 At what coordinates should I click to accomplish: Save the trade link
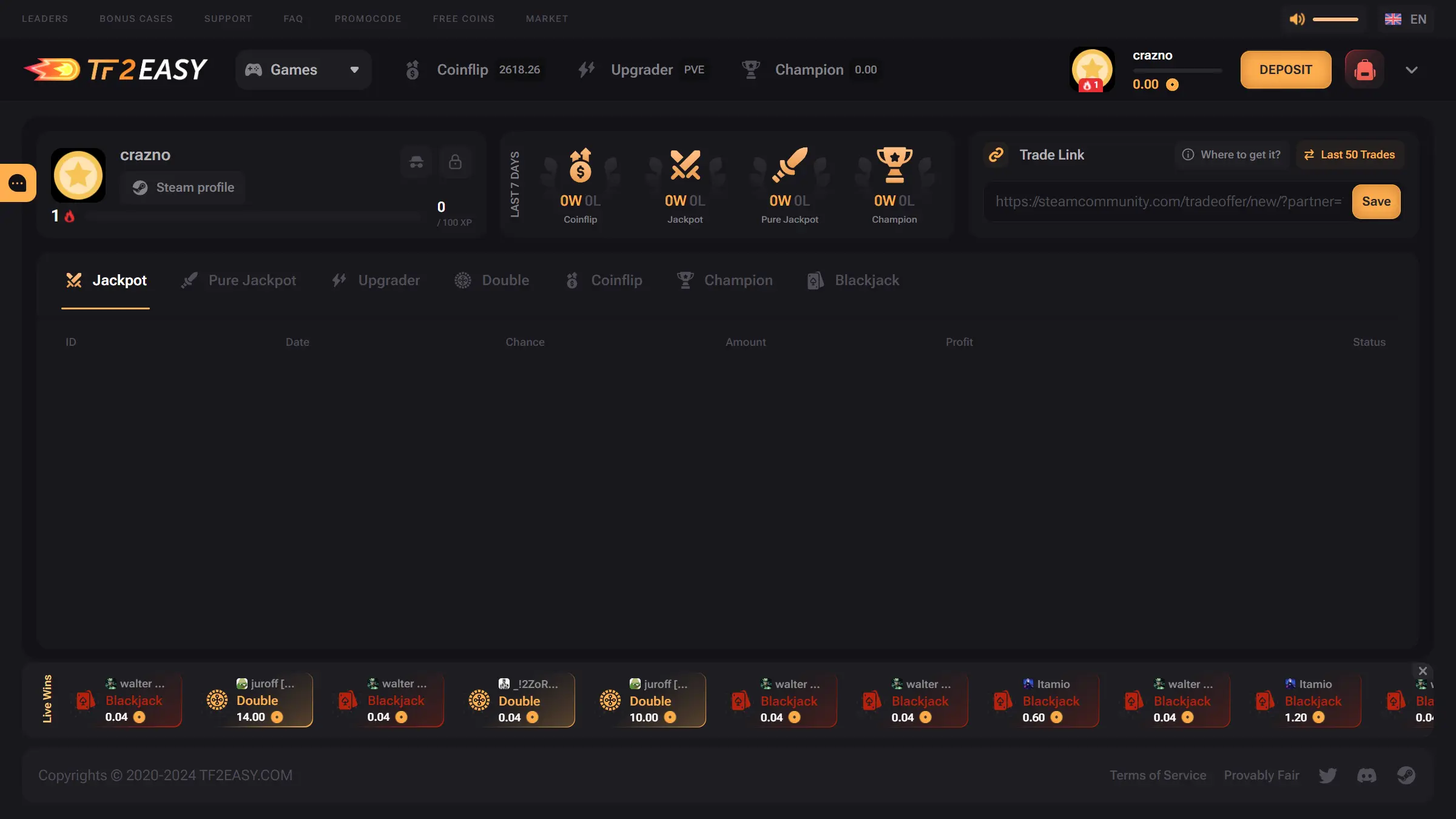point(1376,201)
